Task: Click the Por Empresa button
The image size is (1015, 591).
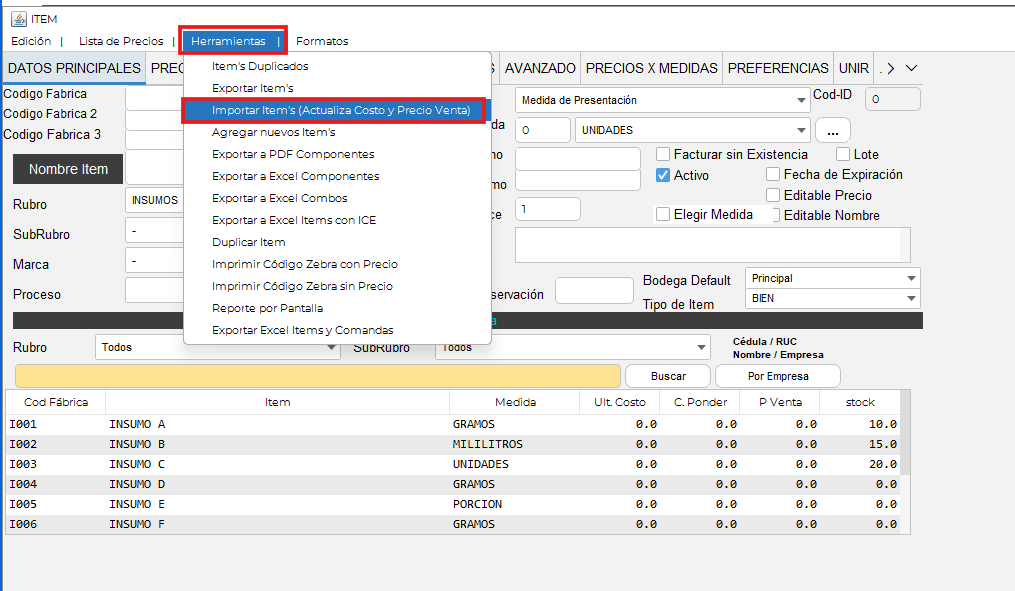Action: (778, 376)
